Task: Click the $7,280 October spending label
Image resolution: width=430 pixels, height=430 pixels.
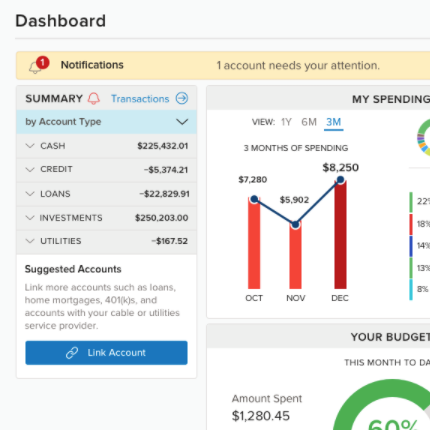Action: [x=253, y=180]
